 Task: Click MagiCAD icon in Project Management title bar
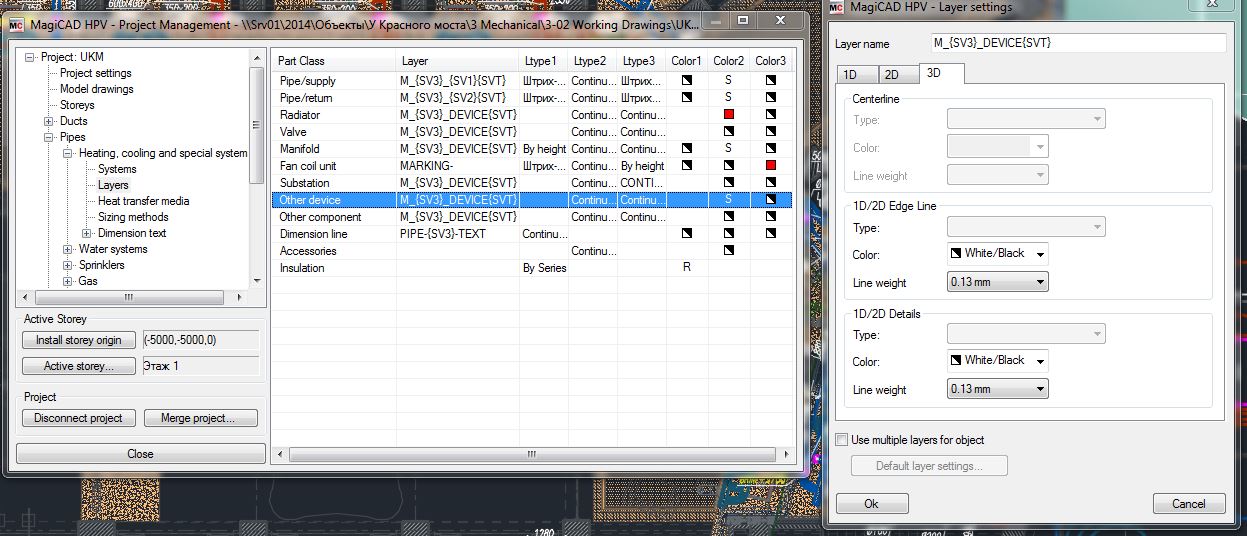click(x=16, y=27)
